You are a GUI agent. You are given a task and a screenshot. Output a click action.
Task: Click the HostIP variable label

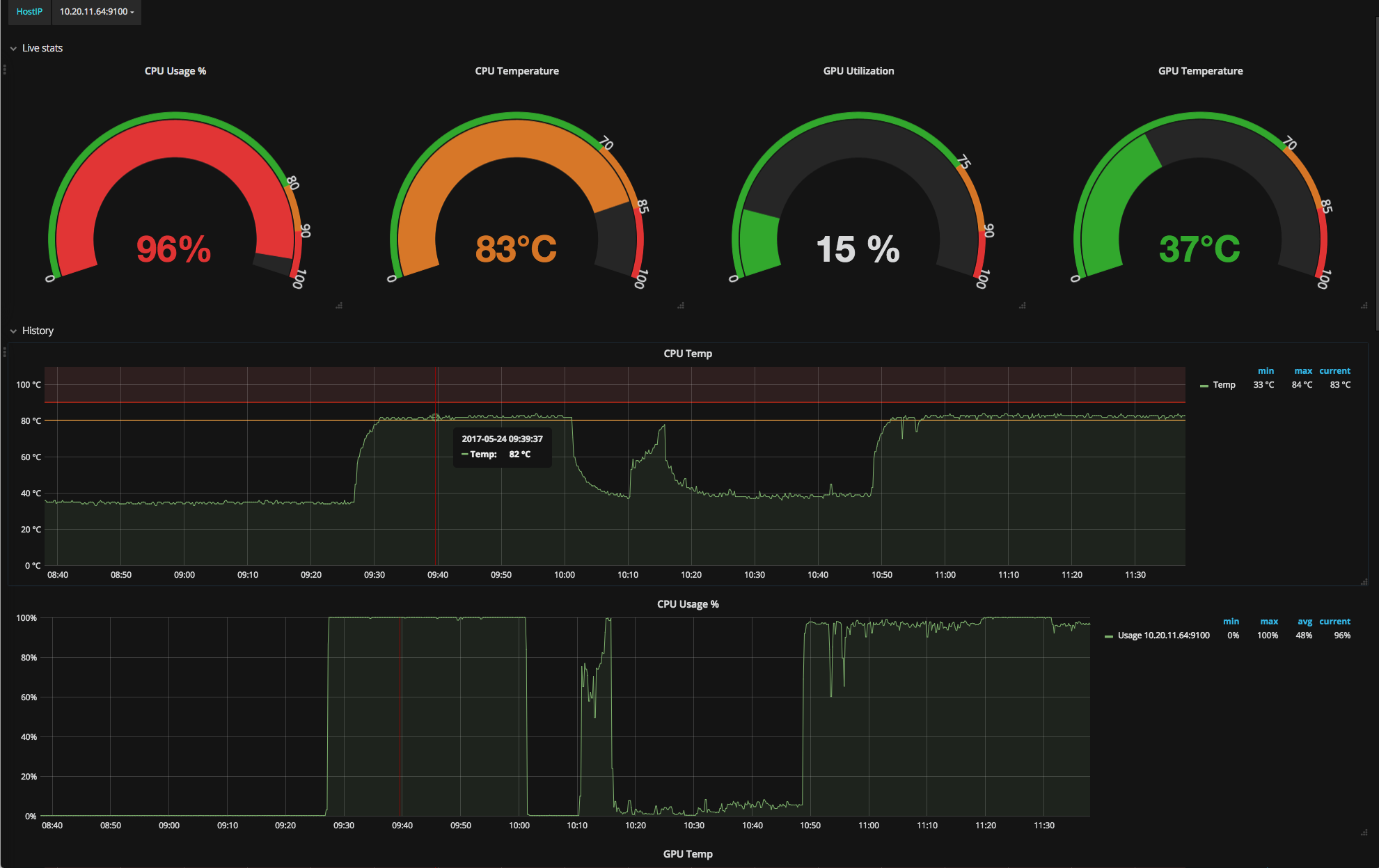click(x=29, y=11)
